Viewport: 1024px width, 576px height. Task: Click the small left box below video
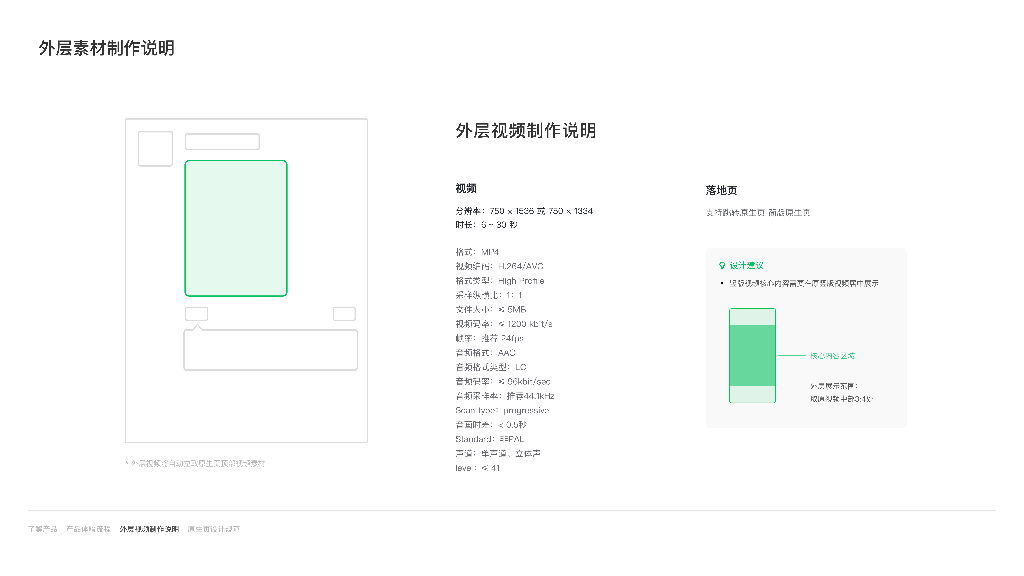tap(197, 314)
